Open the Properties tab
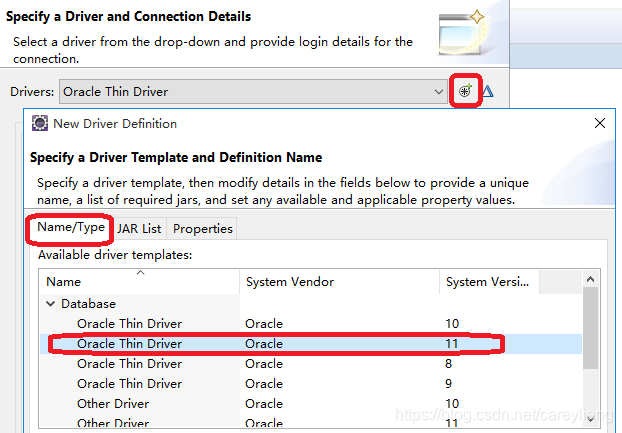Screen dimensions: 622x433 point(202,229)
